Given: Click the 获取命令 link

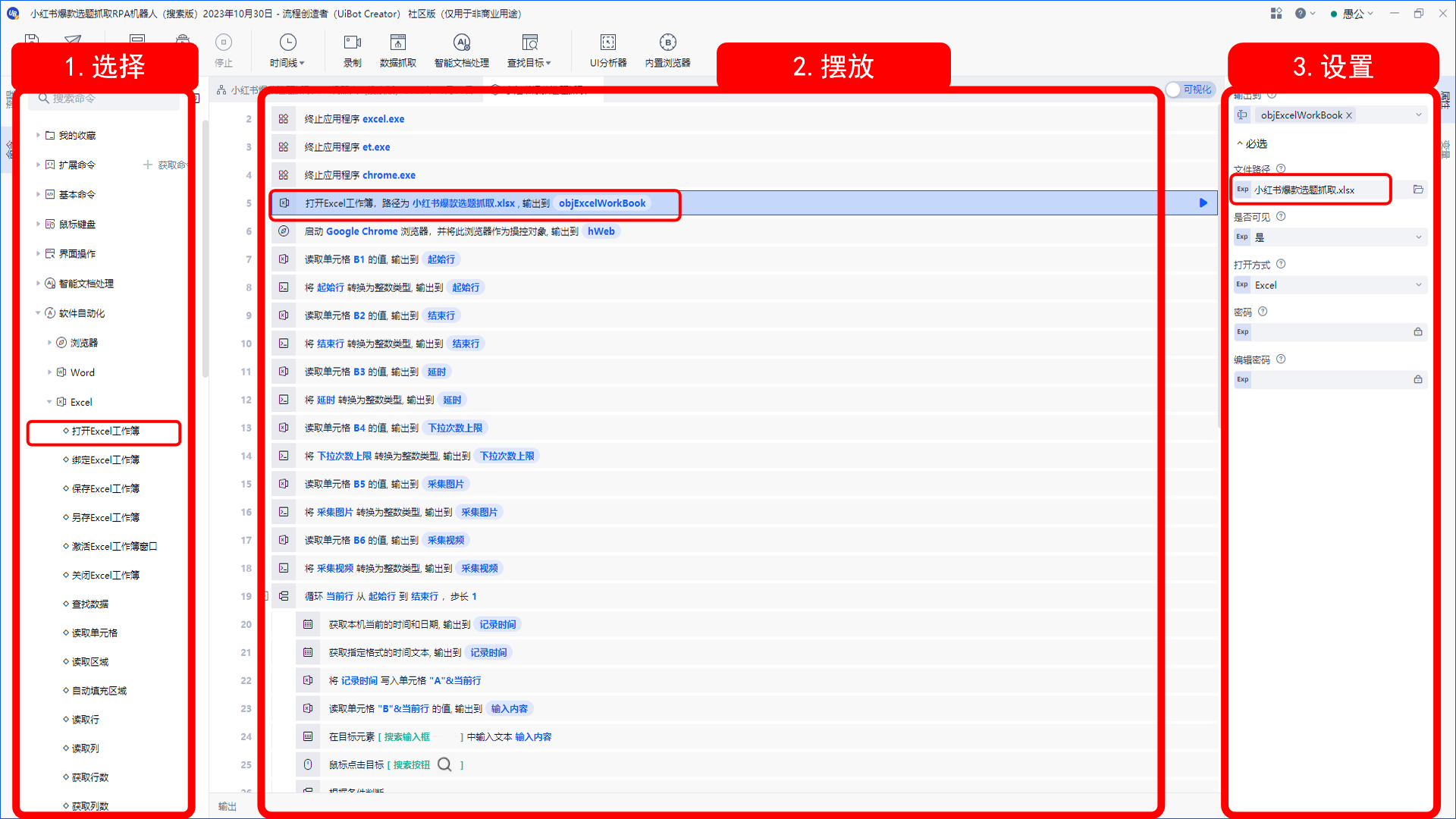Looking at the screenshot, I should [x=165, y=165].
